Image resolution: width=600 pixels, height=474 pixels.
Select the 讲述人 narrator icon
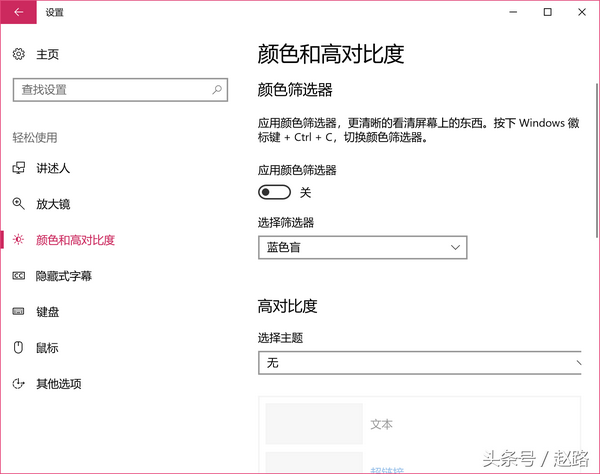coord(18,168)
